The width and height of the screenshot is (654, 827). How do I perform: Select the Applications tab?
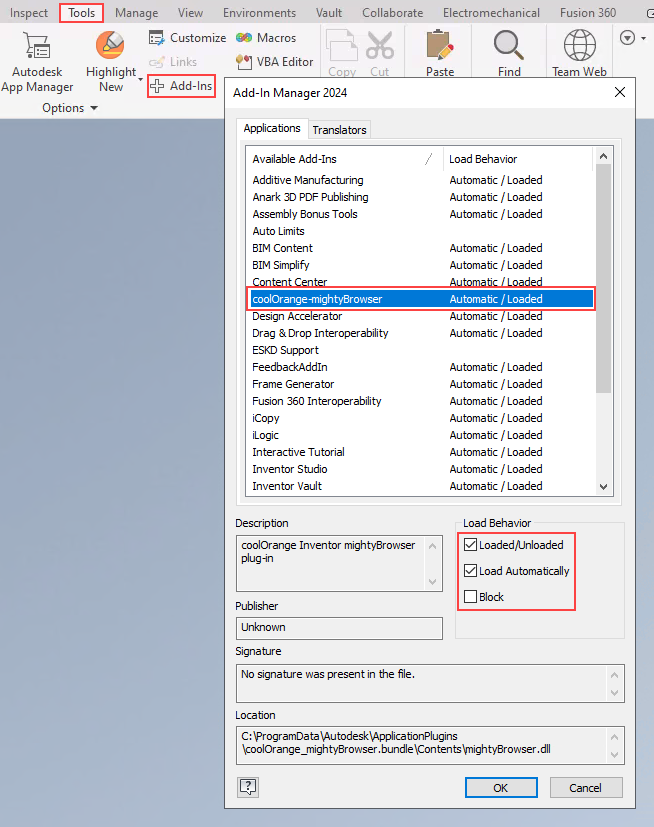coord(272,128)
